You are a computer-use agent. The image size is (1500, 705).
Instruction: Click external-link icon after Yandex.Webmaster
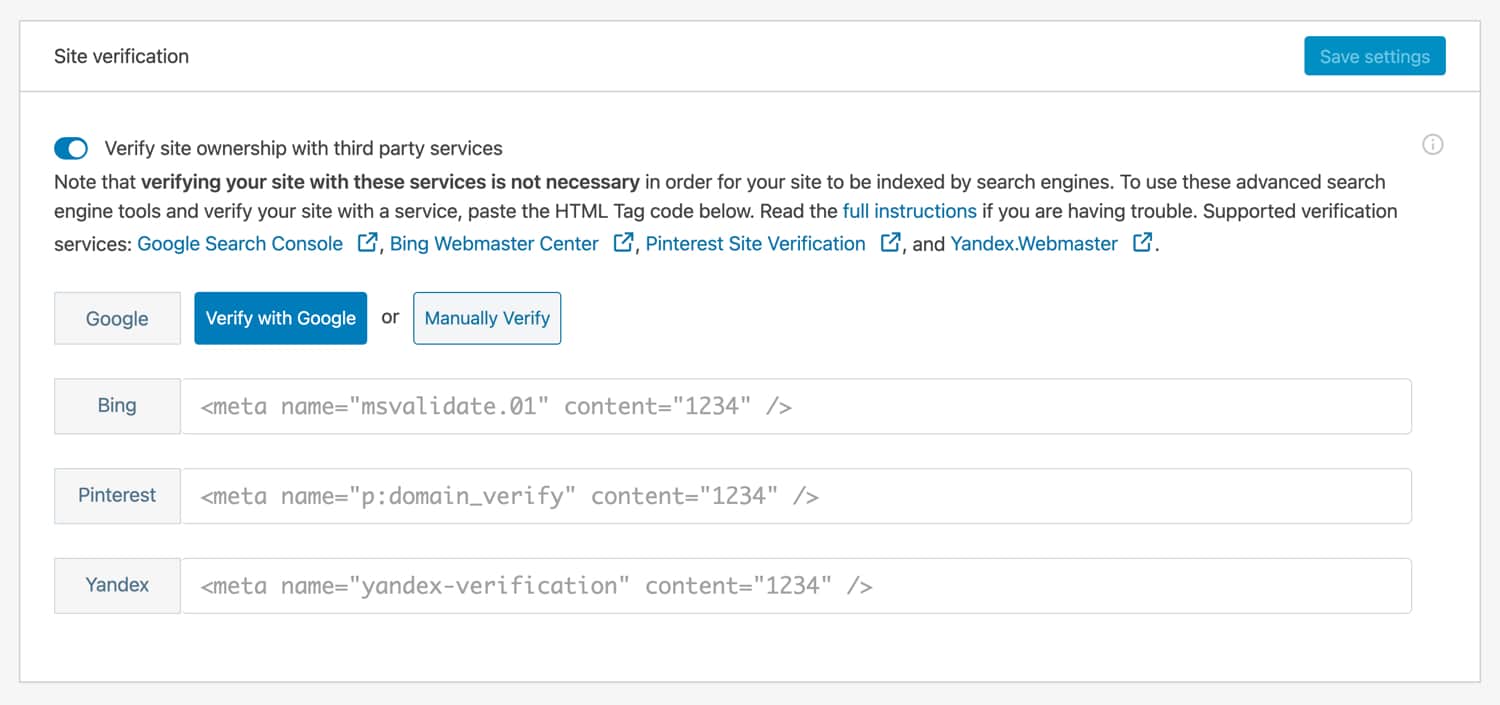pos(1141,243)
